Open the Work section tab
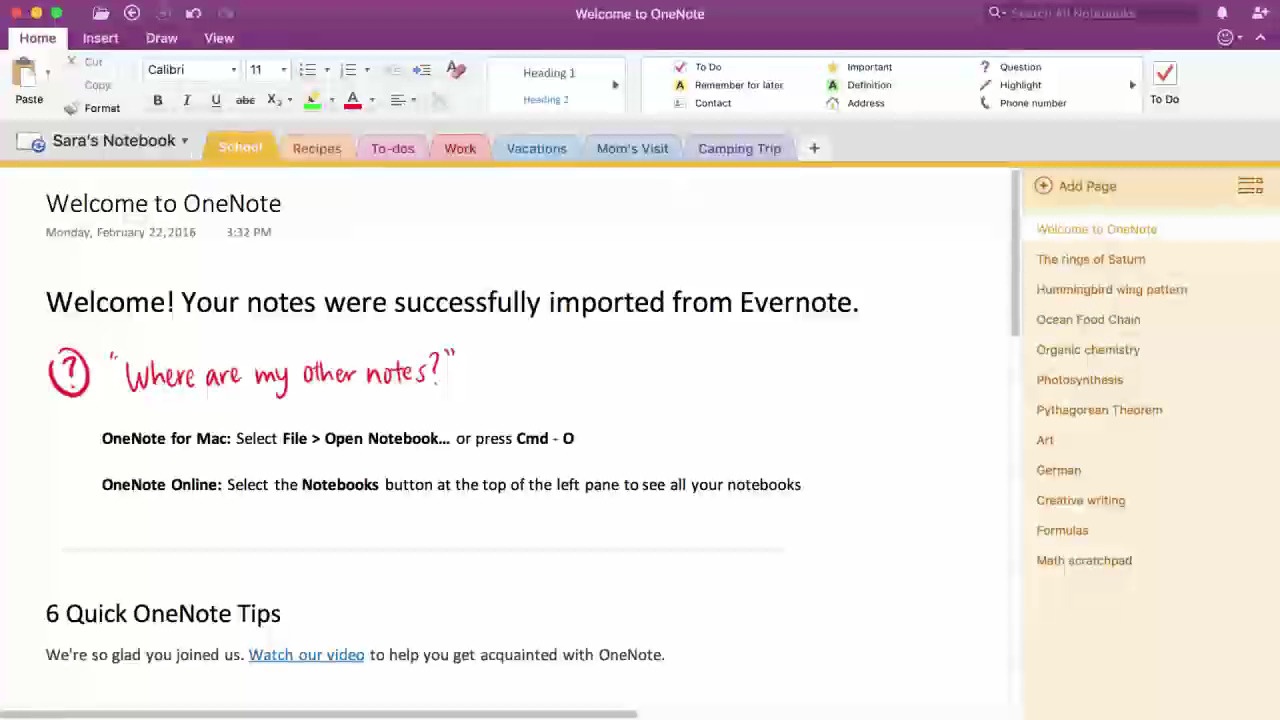This screenshot has width=1280, height=720. pyautogui.click(x=460, y=148)
